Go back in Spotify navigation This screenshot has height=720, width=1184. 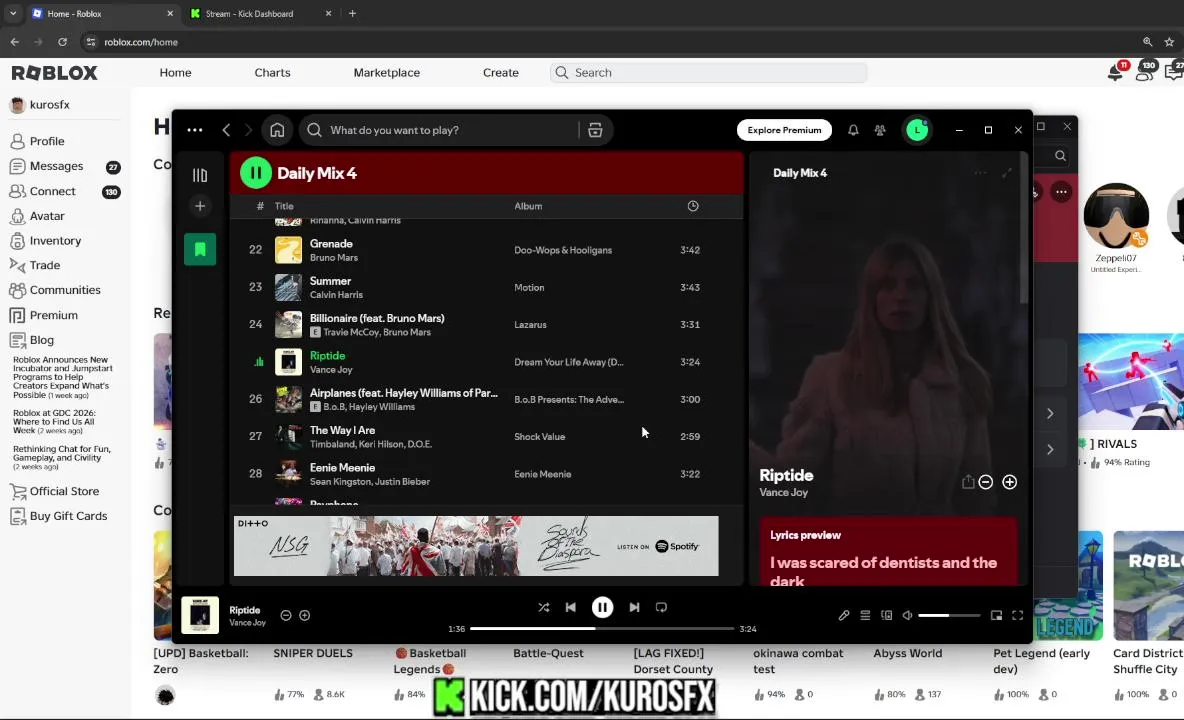pyautogui.click(x=226, y=130)
